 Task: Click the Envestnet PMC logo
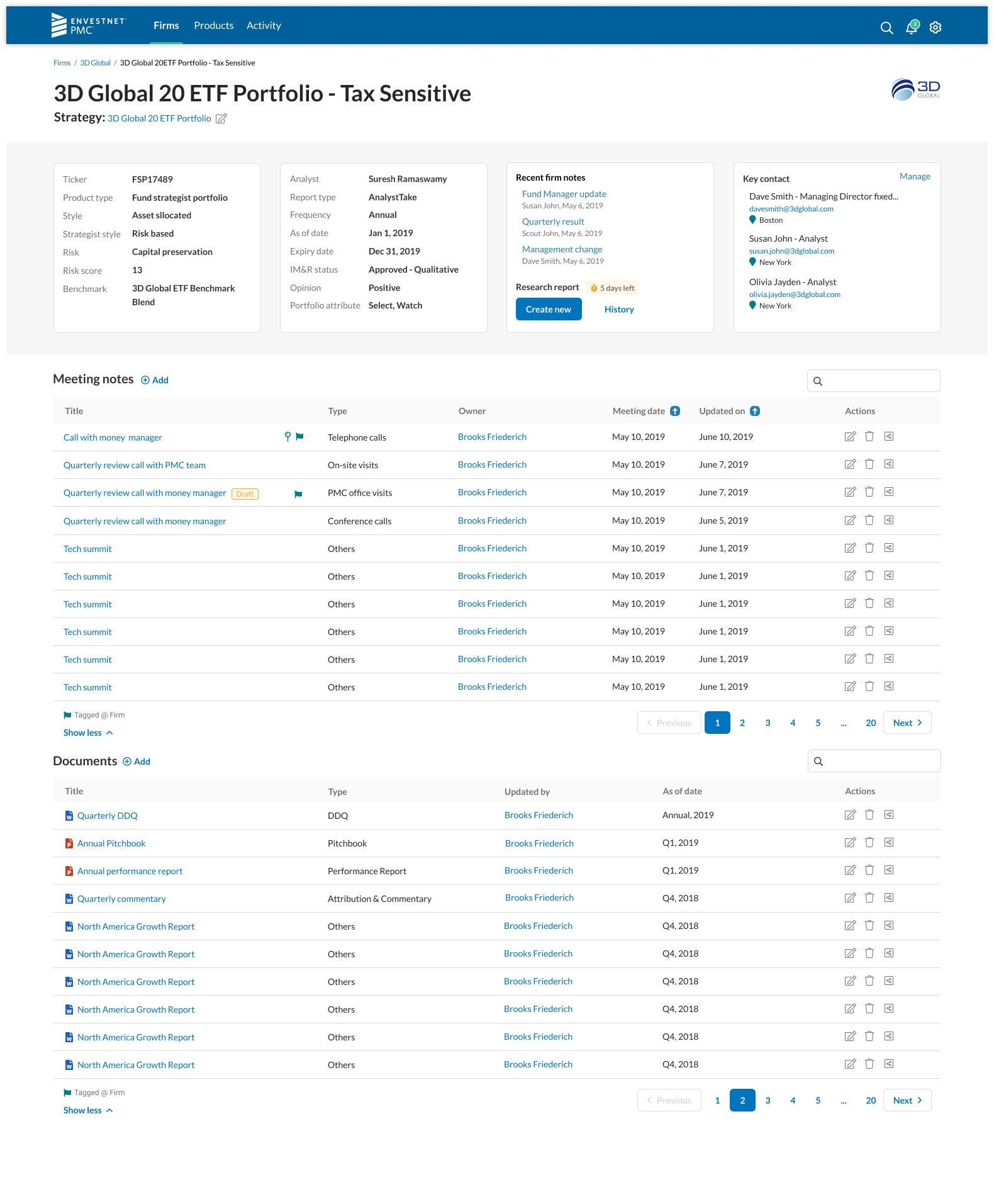89,25
